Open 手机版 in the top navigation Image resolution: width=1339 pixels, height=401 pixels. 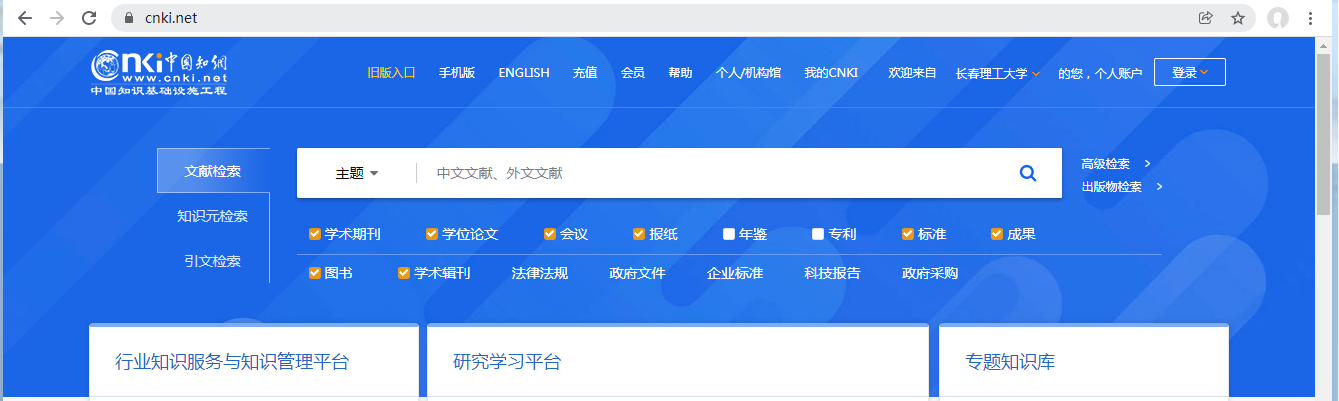[457, 72]
